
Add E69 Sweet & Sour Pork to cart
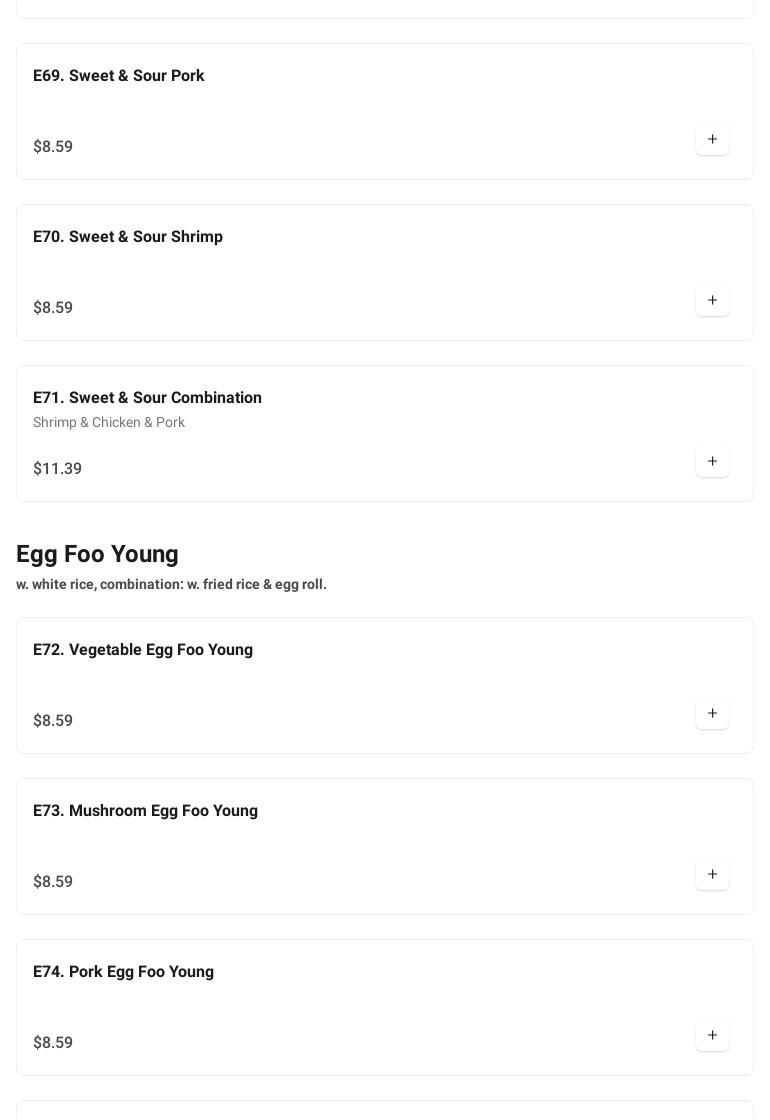tap(712, 139)
